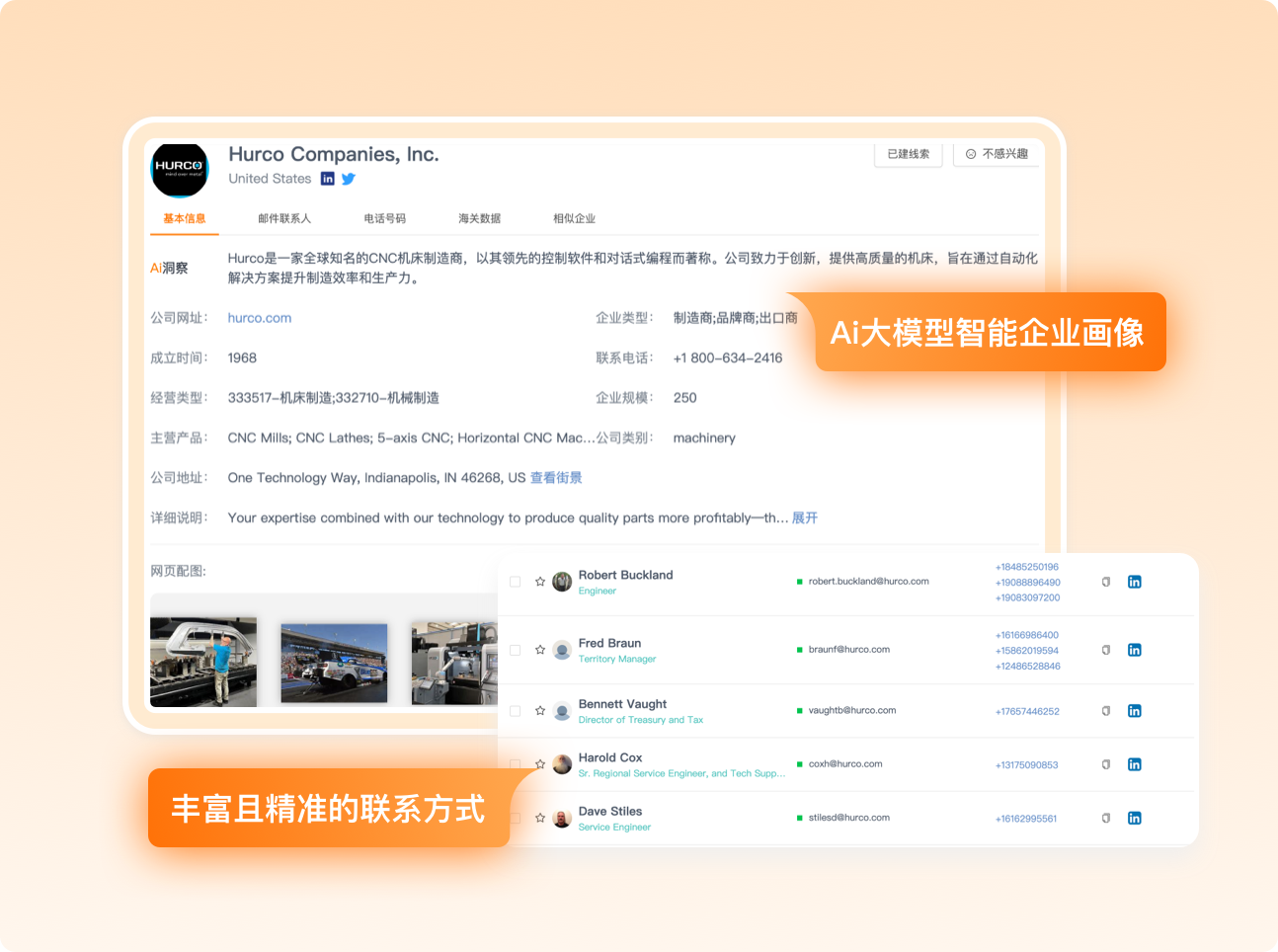Screen dimensions: 1278x952
Task: Open the race car thumbnail image
Action: point(334,663)
